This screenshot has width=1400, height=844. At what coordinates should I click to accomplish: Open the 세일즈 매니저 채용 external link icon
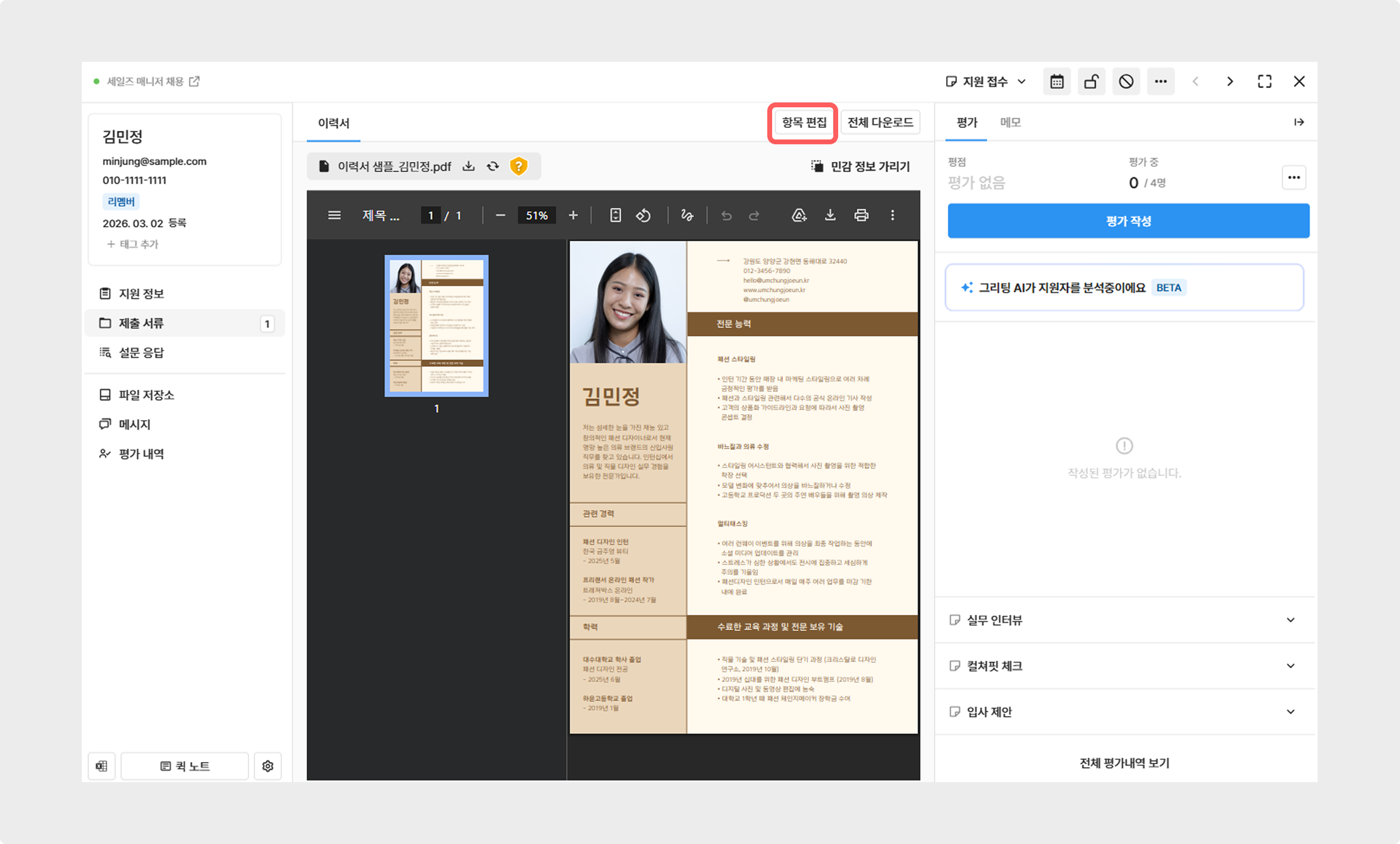(x=195, y=81)
